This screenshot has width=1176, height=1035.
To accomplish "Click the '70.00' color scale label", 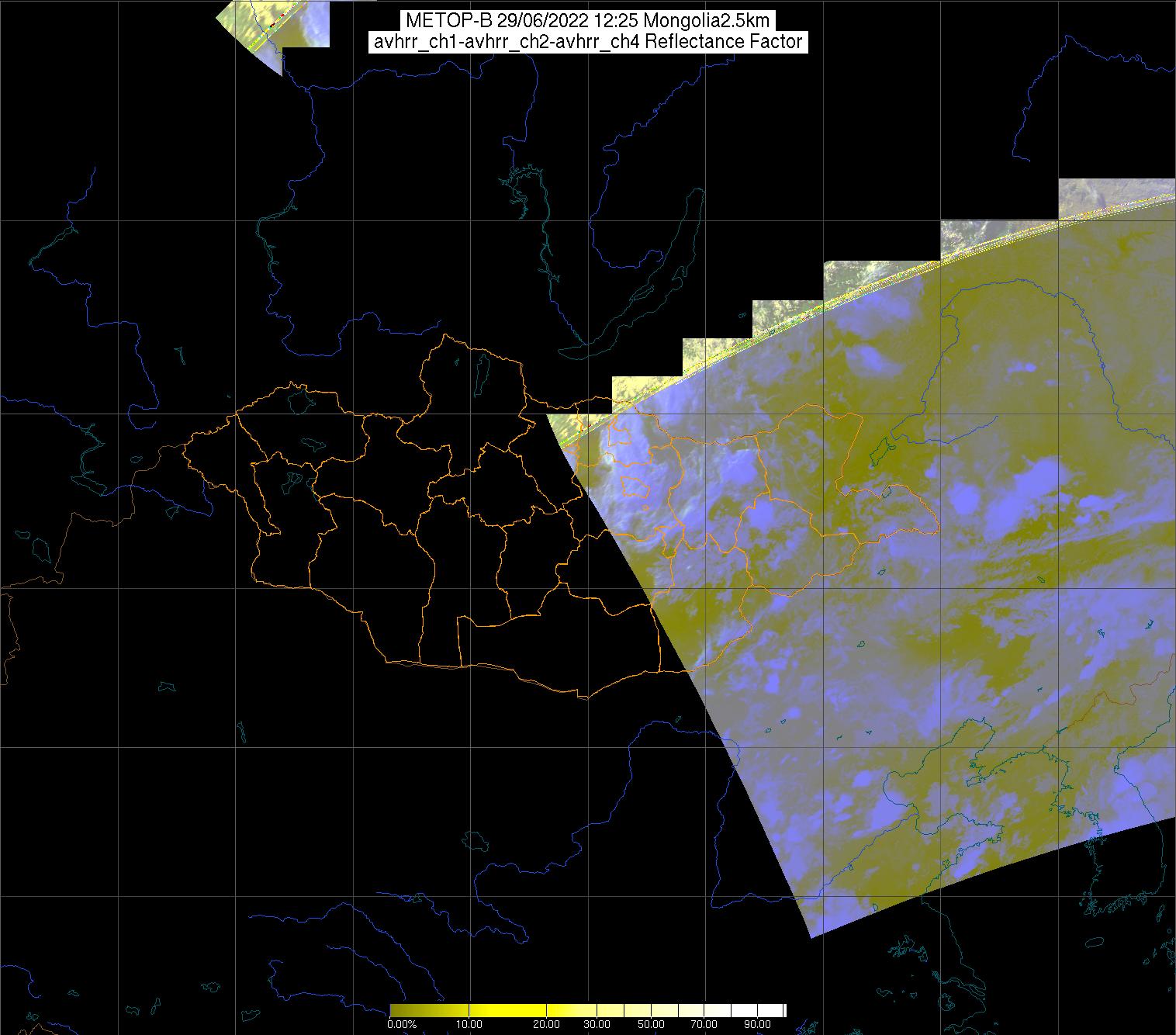I will 704,1026.
